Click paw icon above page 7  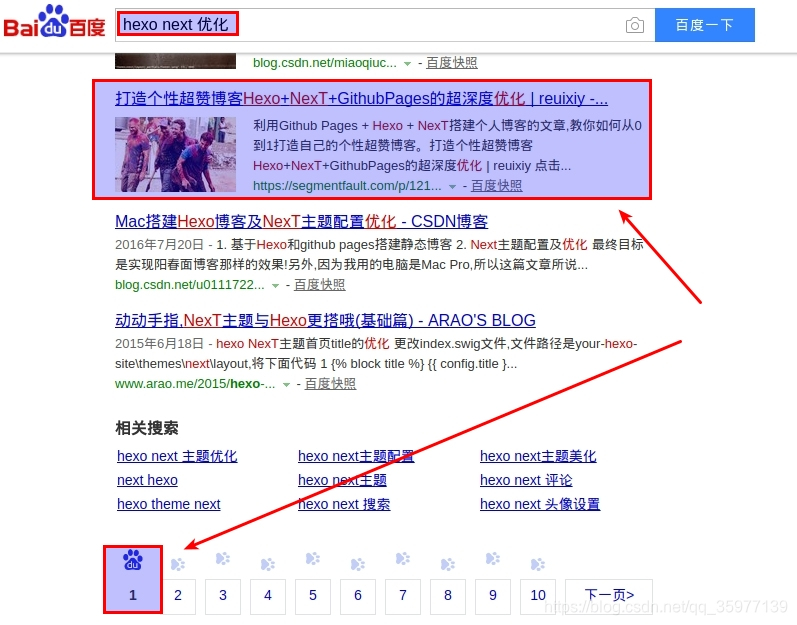403,559
